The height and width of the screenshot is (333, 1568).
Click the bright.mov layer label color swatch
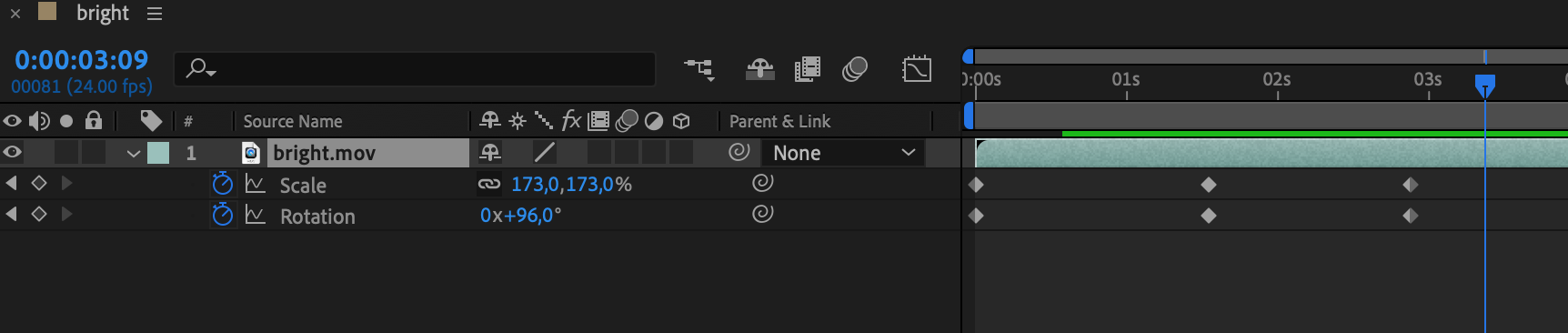point(158,153)
